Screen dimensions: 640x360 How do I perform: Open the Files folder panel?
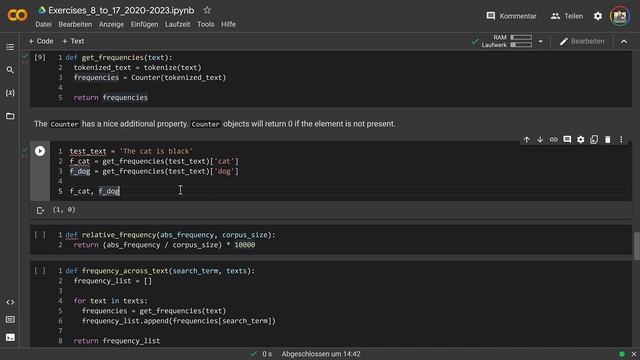[10, 116]
